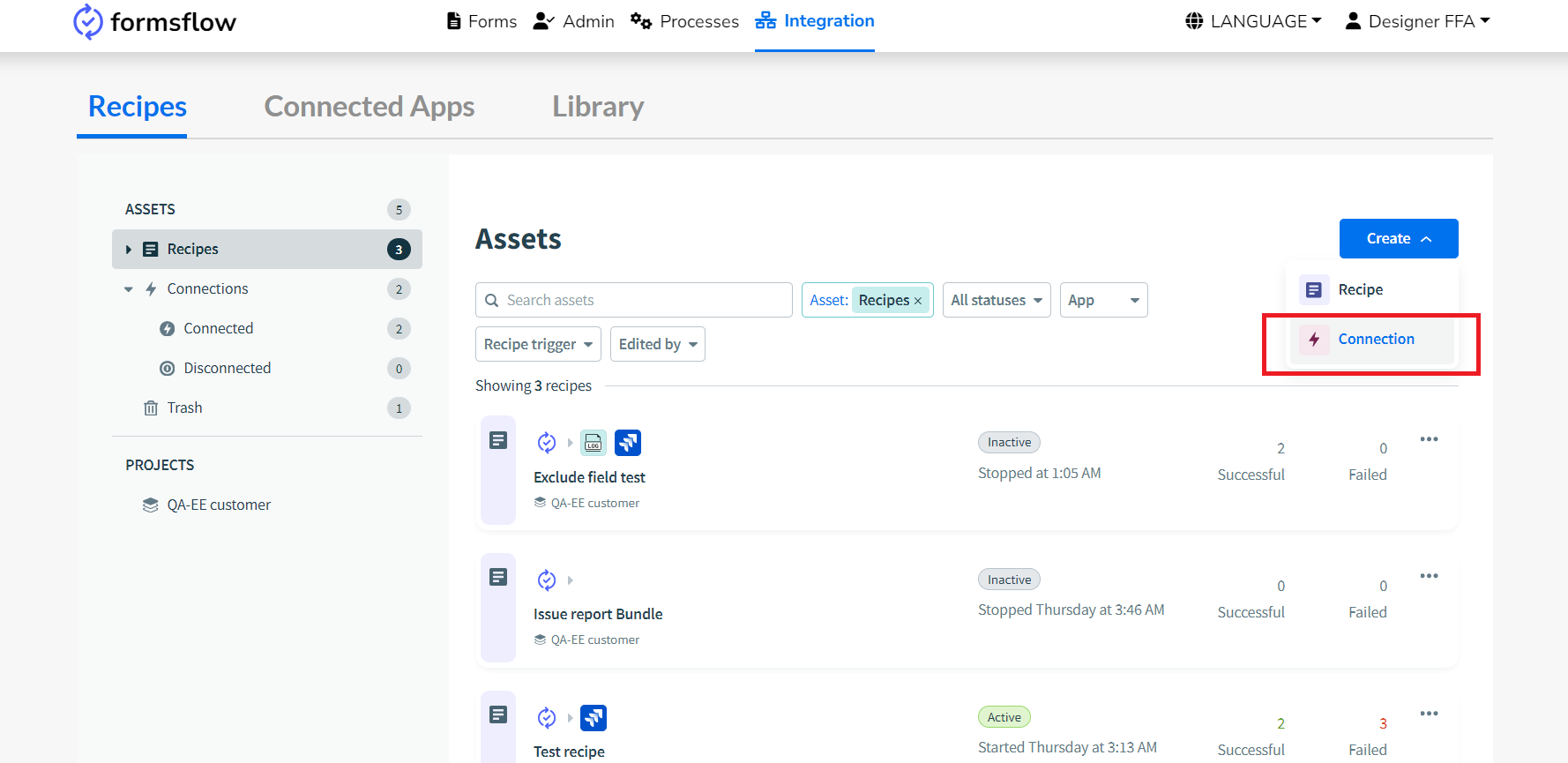The width and height of the screenshot is (1568, 763).
Task: Click the Jira icon on Exclude field test
Action: (628, 442)
